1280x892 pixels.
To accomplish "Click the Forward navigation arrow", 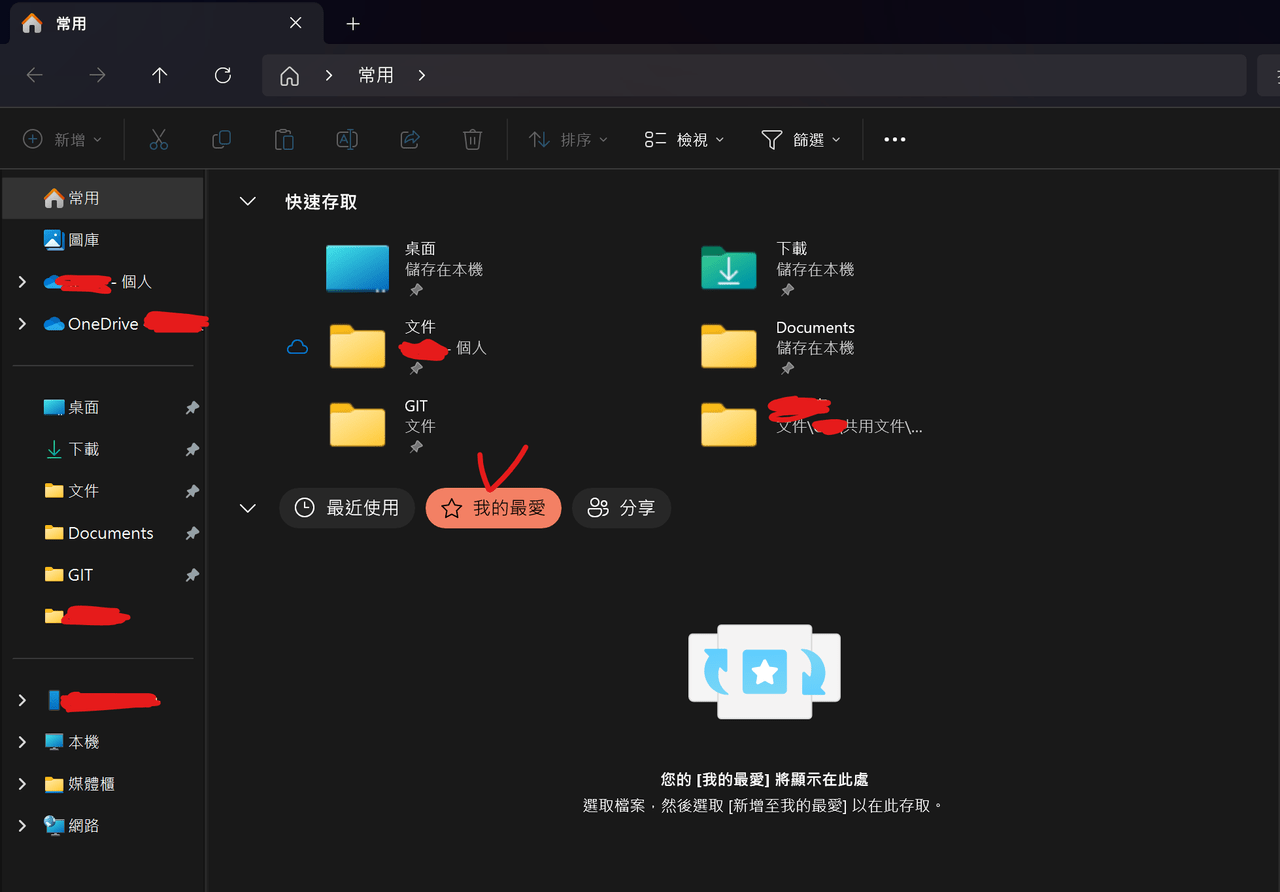I will coord(97,75).
